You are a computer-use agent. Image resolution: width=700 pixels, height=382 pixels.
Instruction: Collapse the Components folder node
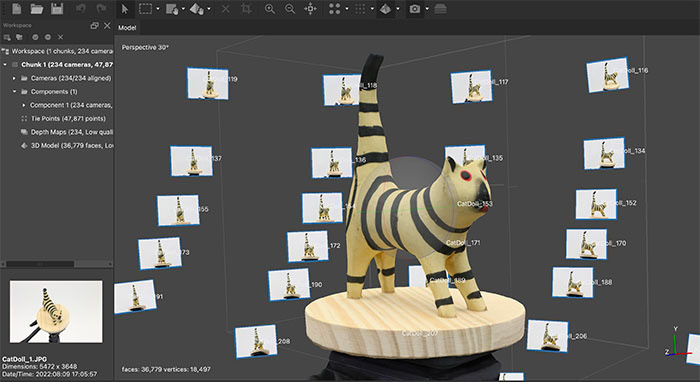pyautogui.click(x=14, y=91)
